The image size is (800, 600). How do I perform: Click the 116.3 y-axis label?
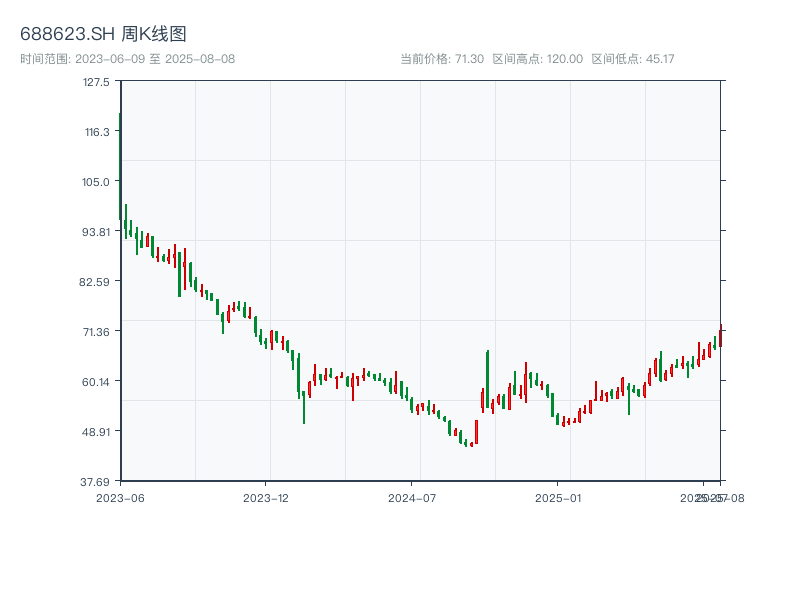(96, 132)
